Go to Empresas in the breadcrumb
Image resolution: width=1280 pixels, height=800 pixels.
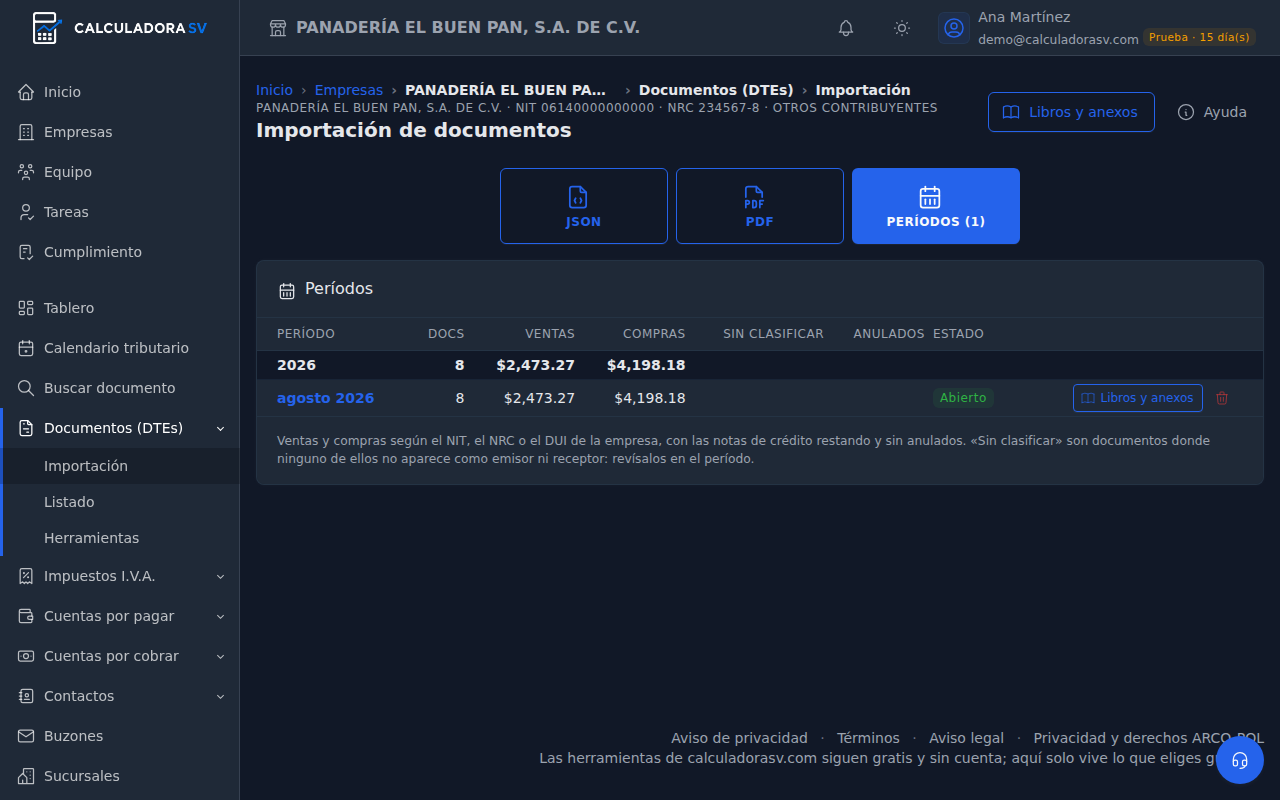pyautogui.click(x=349, y=90)
